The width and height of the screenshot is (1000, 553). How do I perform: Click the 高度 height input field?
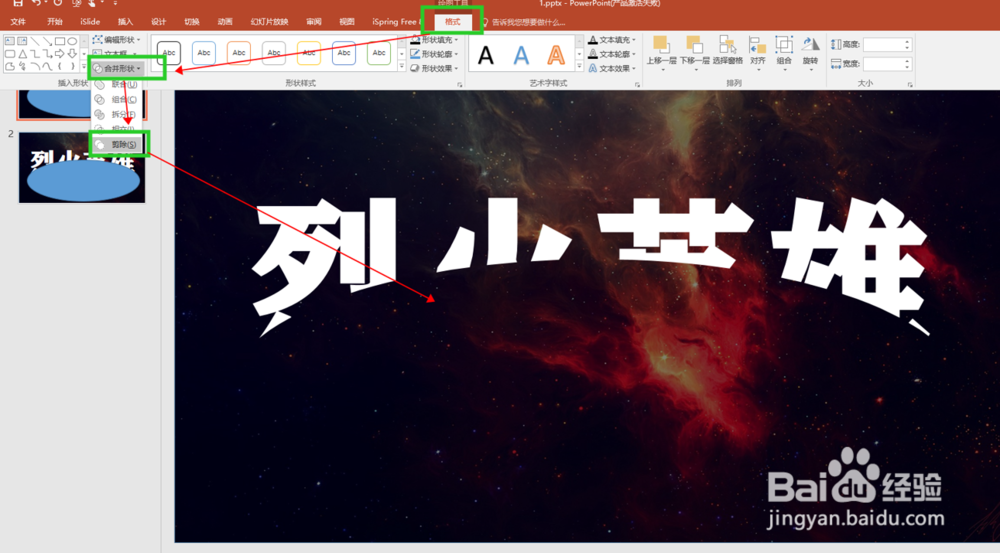[887, 45]
